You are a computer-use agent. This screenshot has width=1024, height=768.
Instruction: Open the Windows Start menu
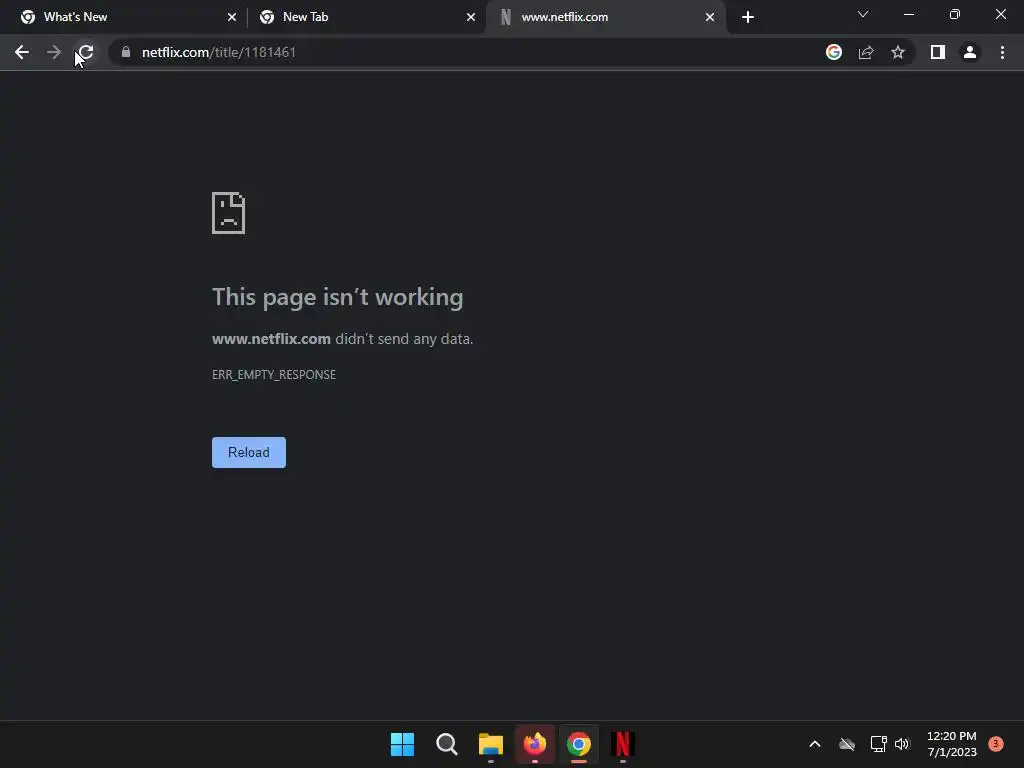(x=402, y=744)
